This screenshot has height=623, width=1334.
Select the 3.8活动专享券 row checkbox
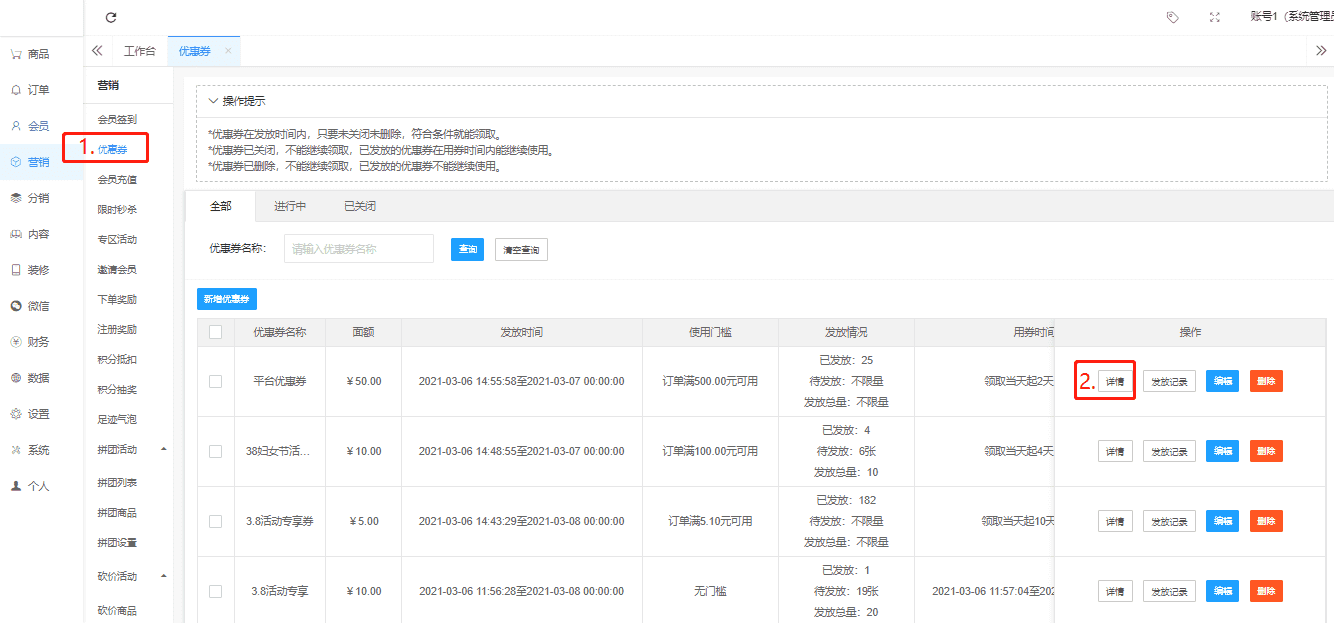pyautogui.click(x=215, y=521)
